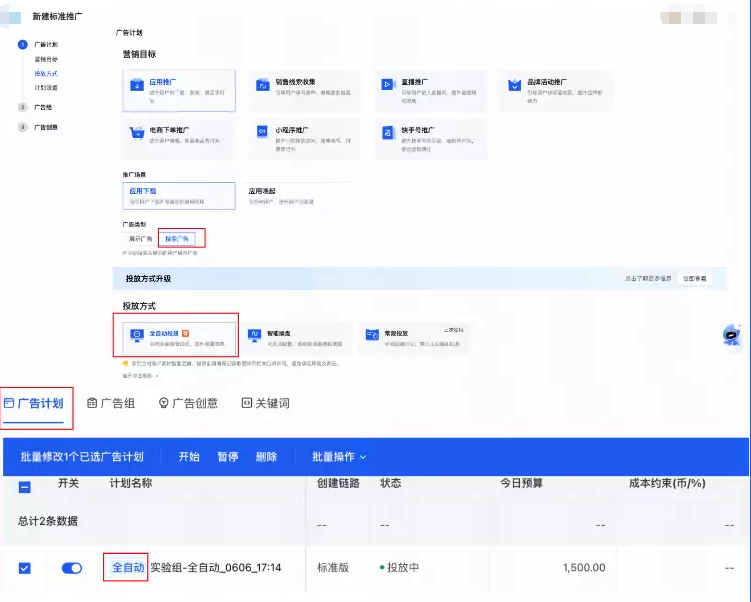Click the 全自动 tag on plan name
The height and width of the screenshot is (602, 751).
coord(127,568)
